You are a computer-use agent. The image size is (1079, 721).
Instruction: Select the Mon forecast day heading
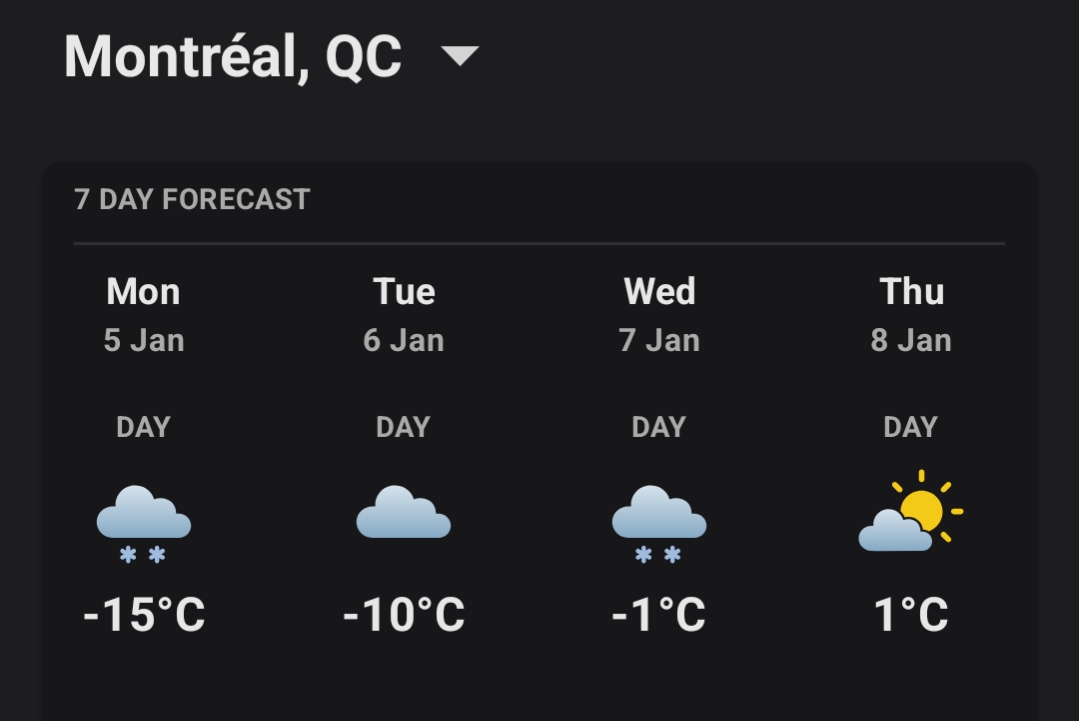(143, 291)
